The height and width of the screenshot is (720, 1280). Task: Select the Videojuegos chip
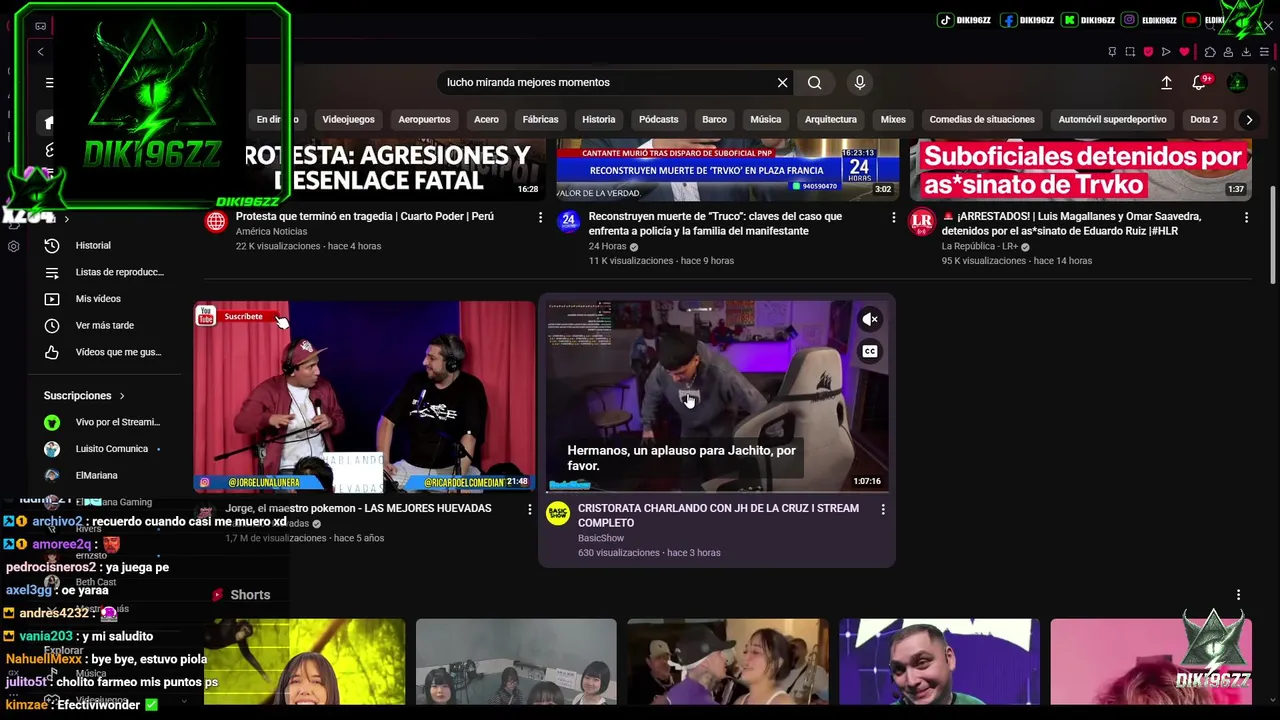tap(348, 120)
